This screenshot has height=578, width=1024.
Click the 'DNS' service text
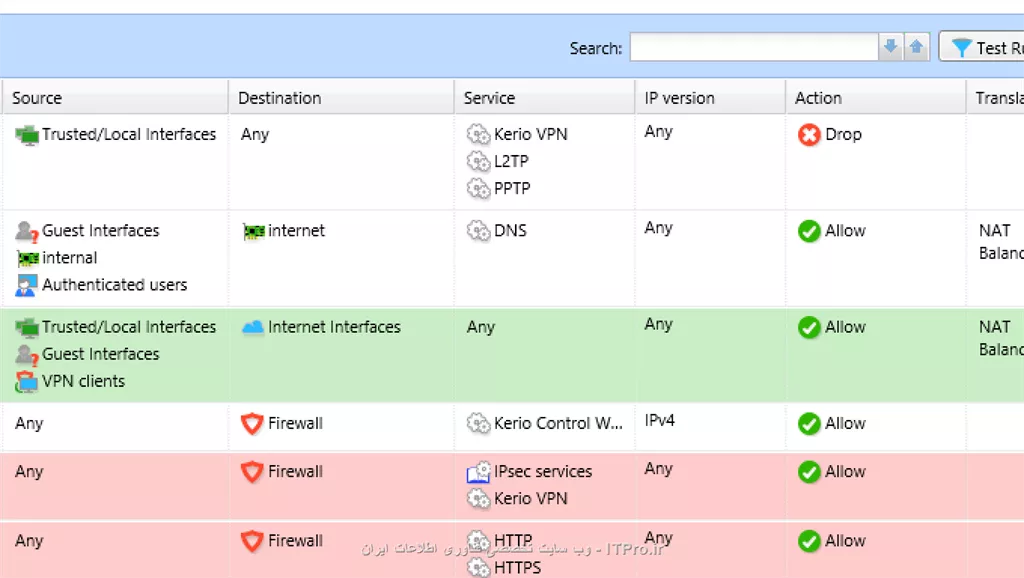click(x=510, y=231)
